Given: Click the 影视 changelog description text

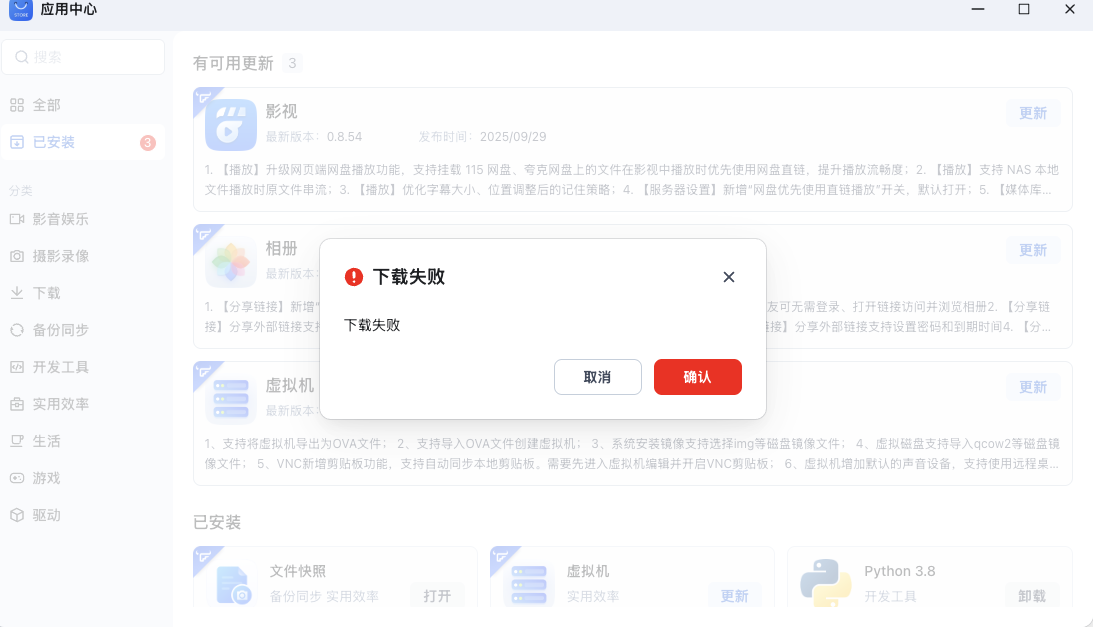Looking at the screenshot, I should pyautogui.click(x=632, y=179).
